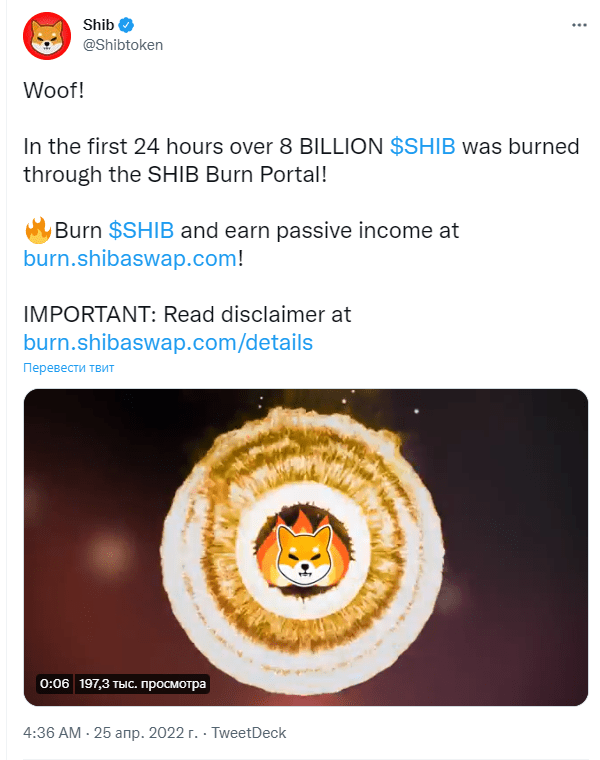This screenshot has width=600, height=760.
Task: Click the fire emoji before Burn
Action: pos(38,230)
